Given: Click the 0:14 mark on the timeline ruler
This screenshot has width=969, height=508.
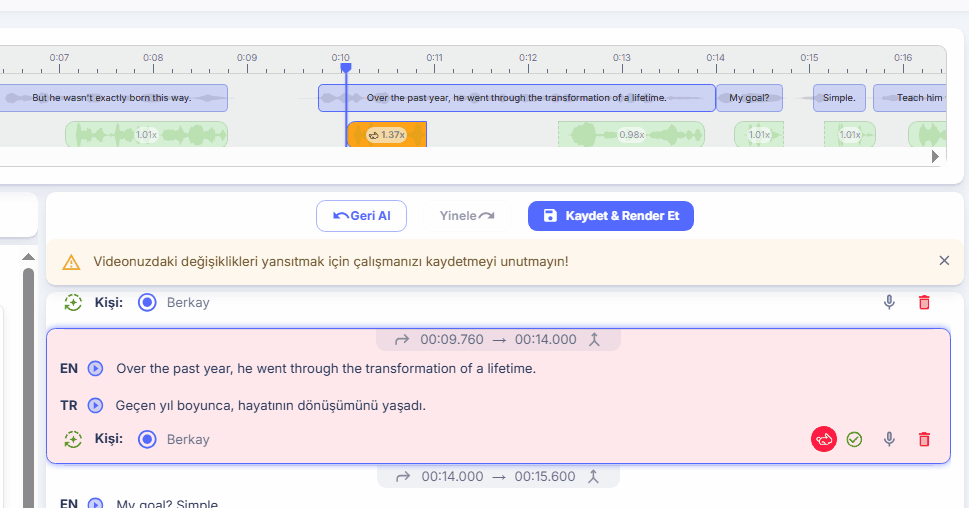Looking at the screenshot, I should [x=716, y=57].
